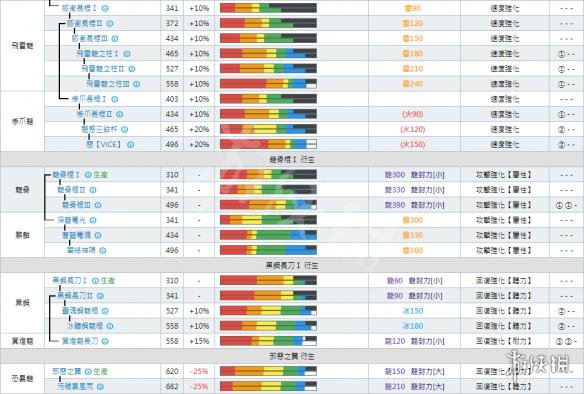Open info icon beside 飛雷龍之柱Ⅱ
The width and height of the screenshot is (584, 394).
(132, 69)
